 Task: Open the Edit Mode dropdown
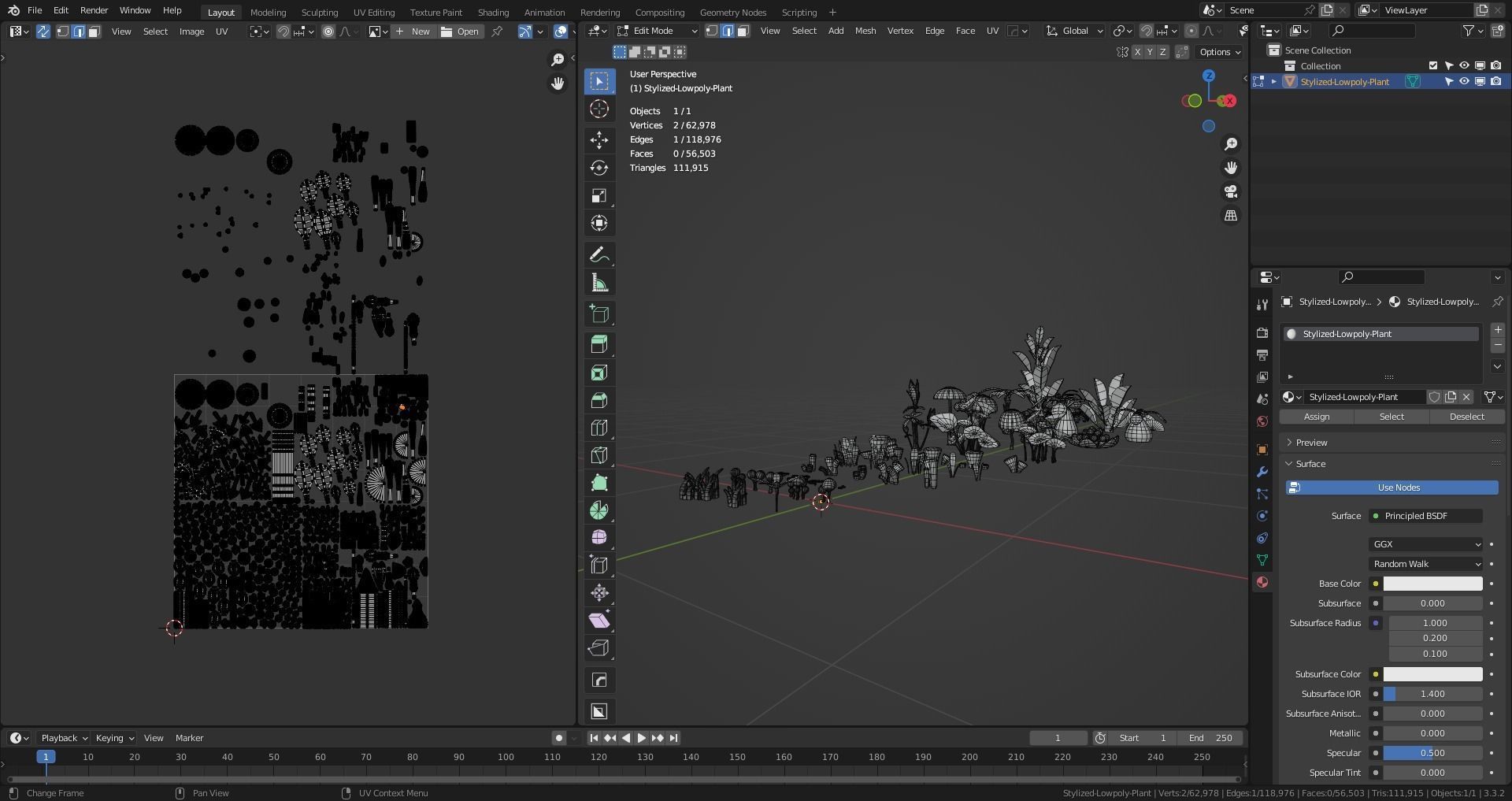click(x=657, y=31)
